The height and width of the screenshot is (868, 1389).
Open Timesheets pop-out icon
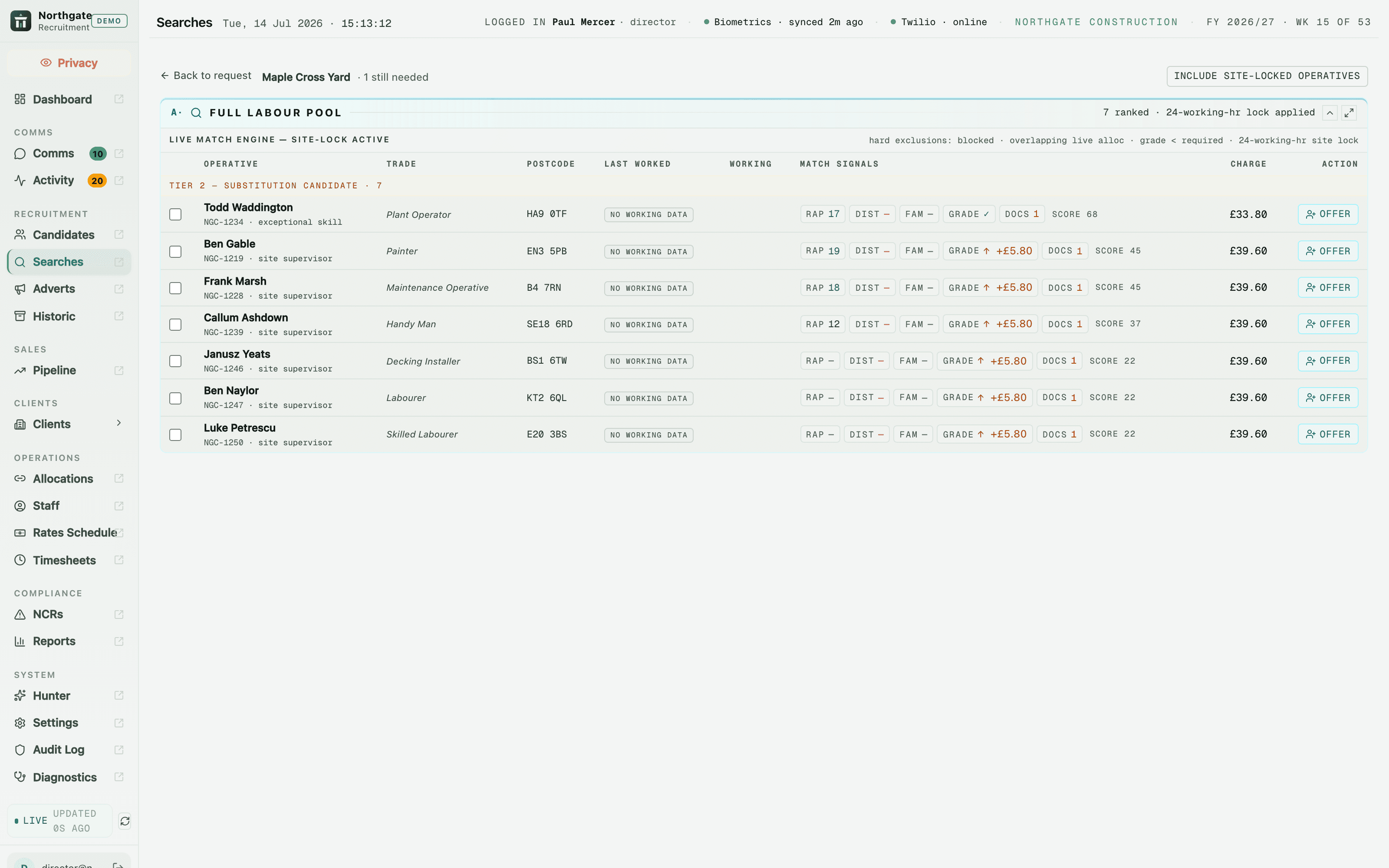coord(119,560)
